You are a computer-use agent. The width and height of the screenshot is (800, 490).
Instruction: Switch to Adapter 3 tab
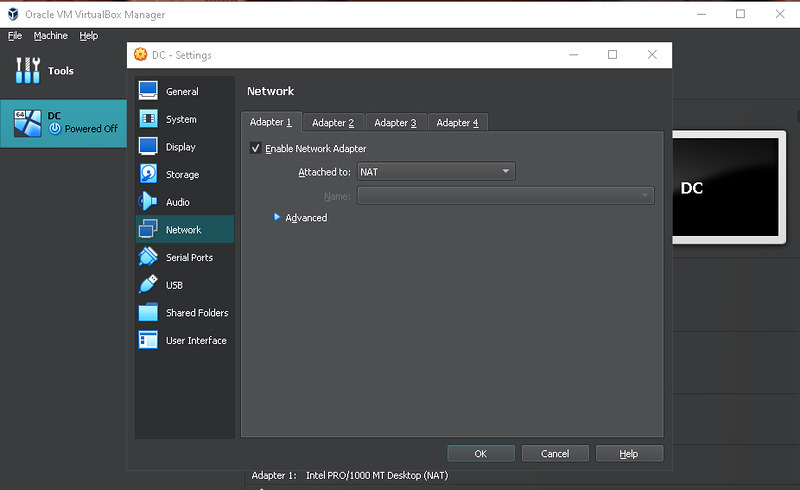(x=395, y=122)
